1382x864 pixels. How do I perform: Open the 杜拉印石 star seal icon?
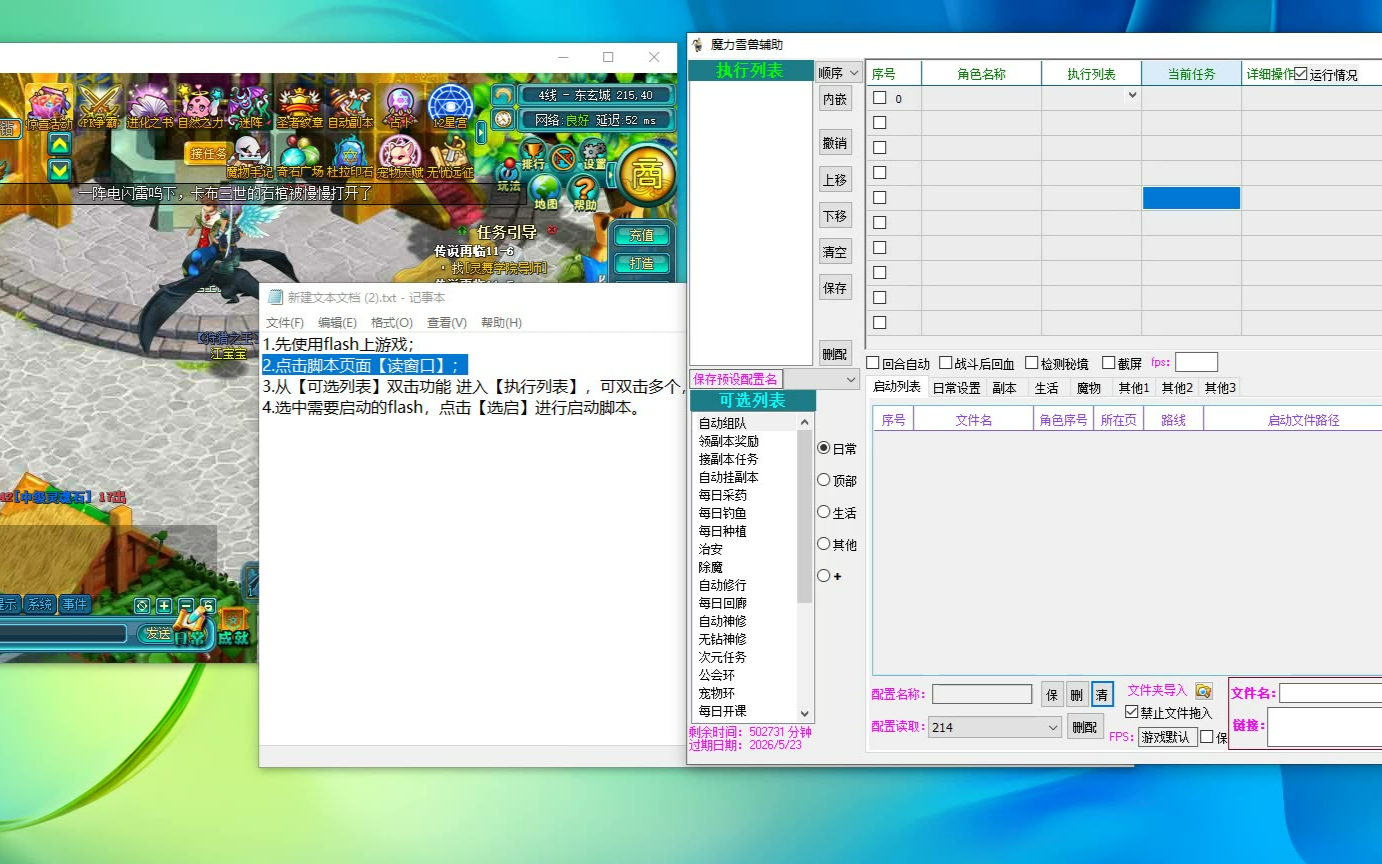pos(350,157)
